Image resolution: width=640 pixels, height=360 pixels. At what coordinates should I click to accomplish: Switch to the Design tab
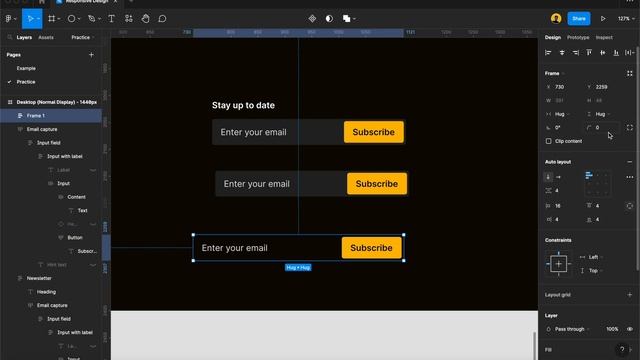553,37
